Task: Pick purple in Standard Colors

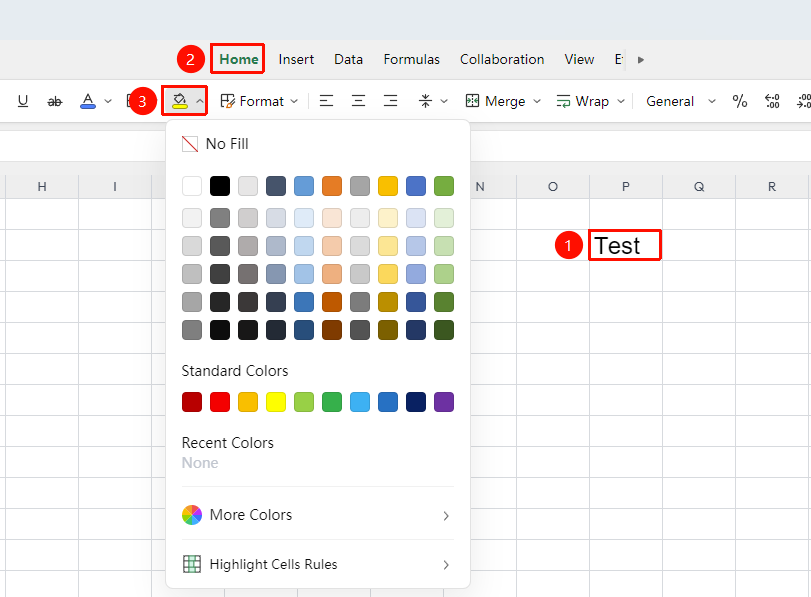Action: coord(444,402)
